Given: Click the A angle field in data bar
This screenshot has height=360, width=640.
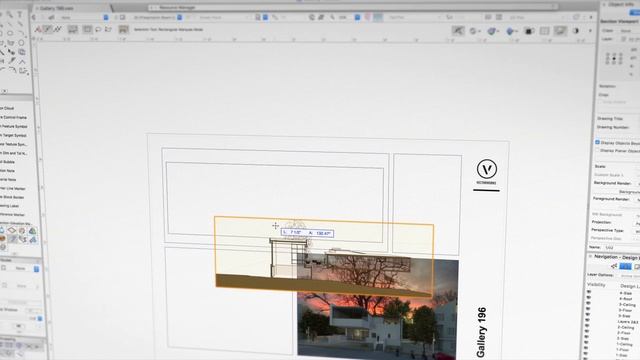Looking at the screenshot, I should [x=324, y=233].
